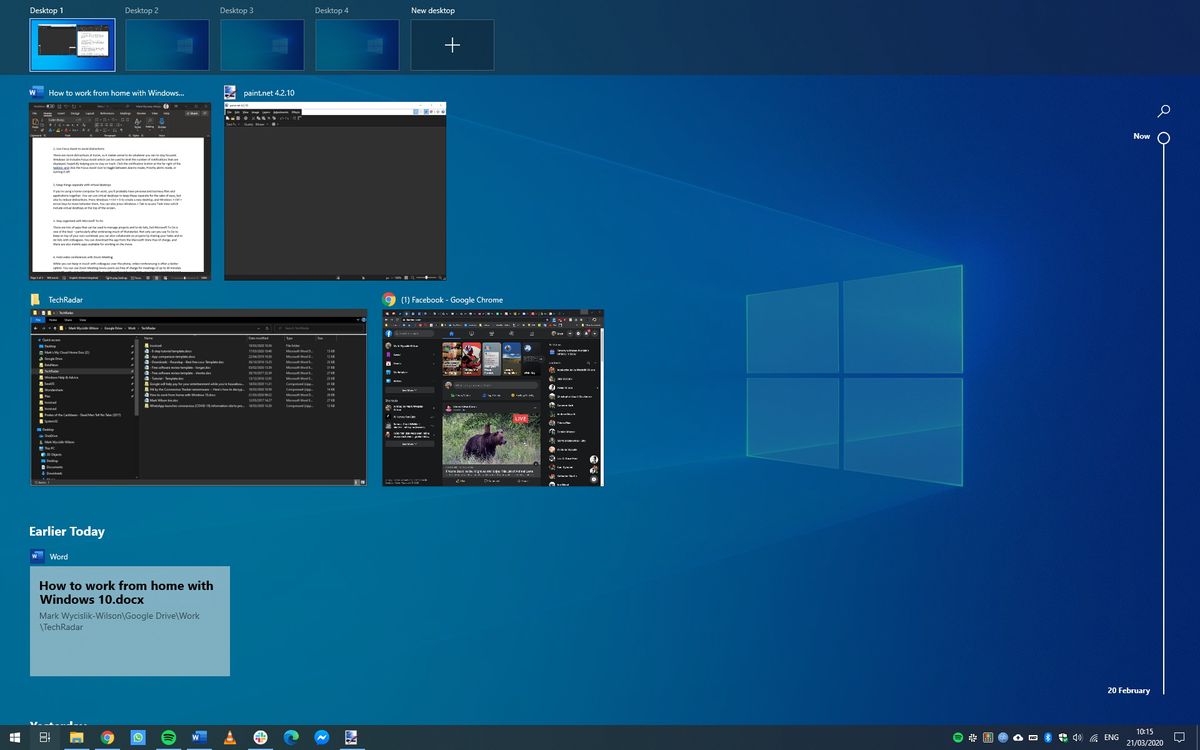This screenshot has width=1200, height=750.
Task: Open the paint.net 4.2.10 window
Action: click(x=335, y=190)
